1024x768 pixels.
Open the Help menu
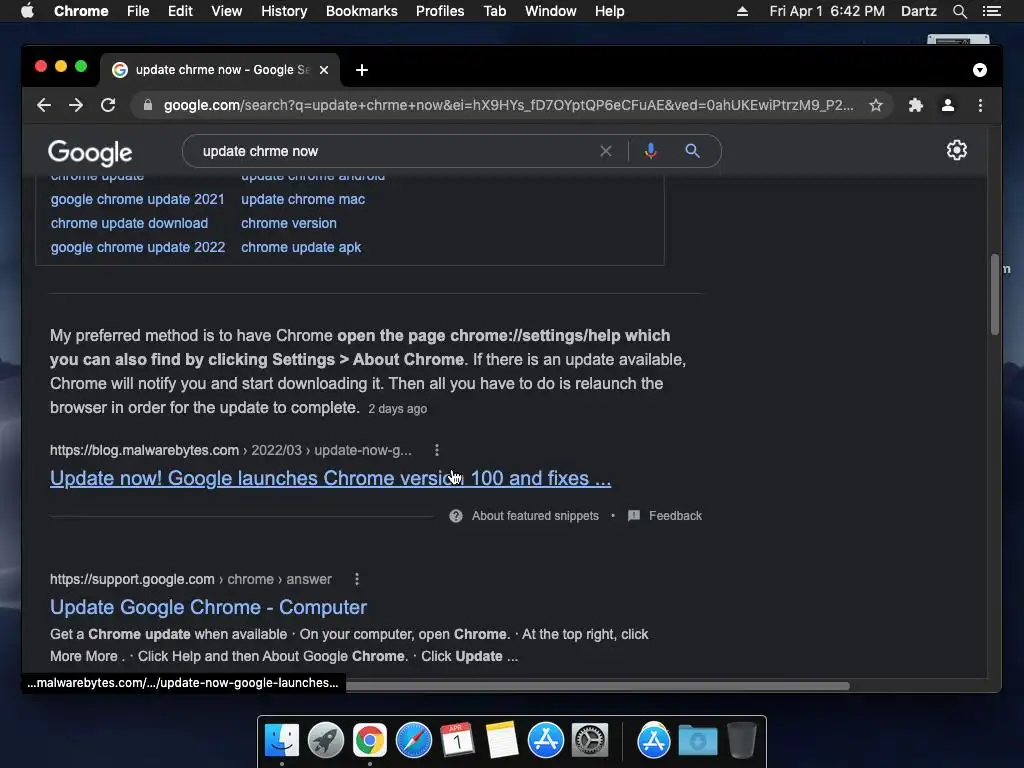(x=609, y=11)
